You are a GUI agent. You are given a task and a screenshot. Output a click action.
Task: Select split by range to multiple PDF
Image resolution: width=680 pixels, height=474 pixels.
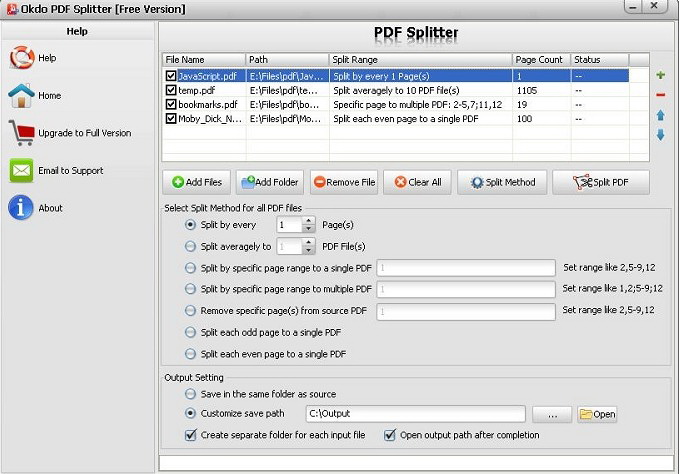(190, 289)
